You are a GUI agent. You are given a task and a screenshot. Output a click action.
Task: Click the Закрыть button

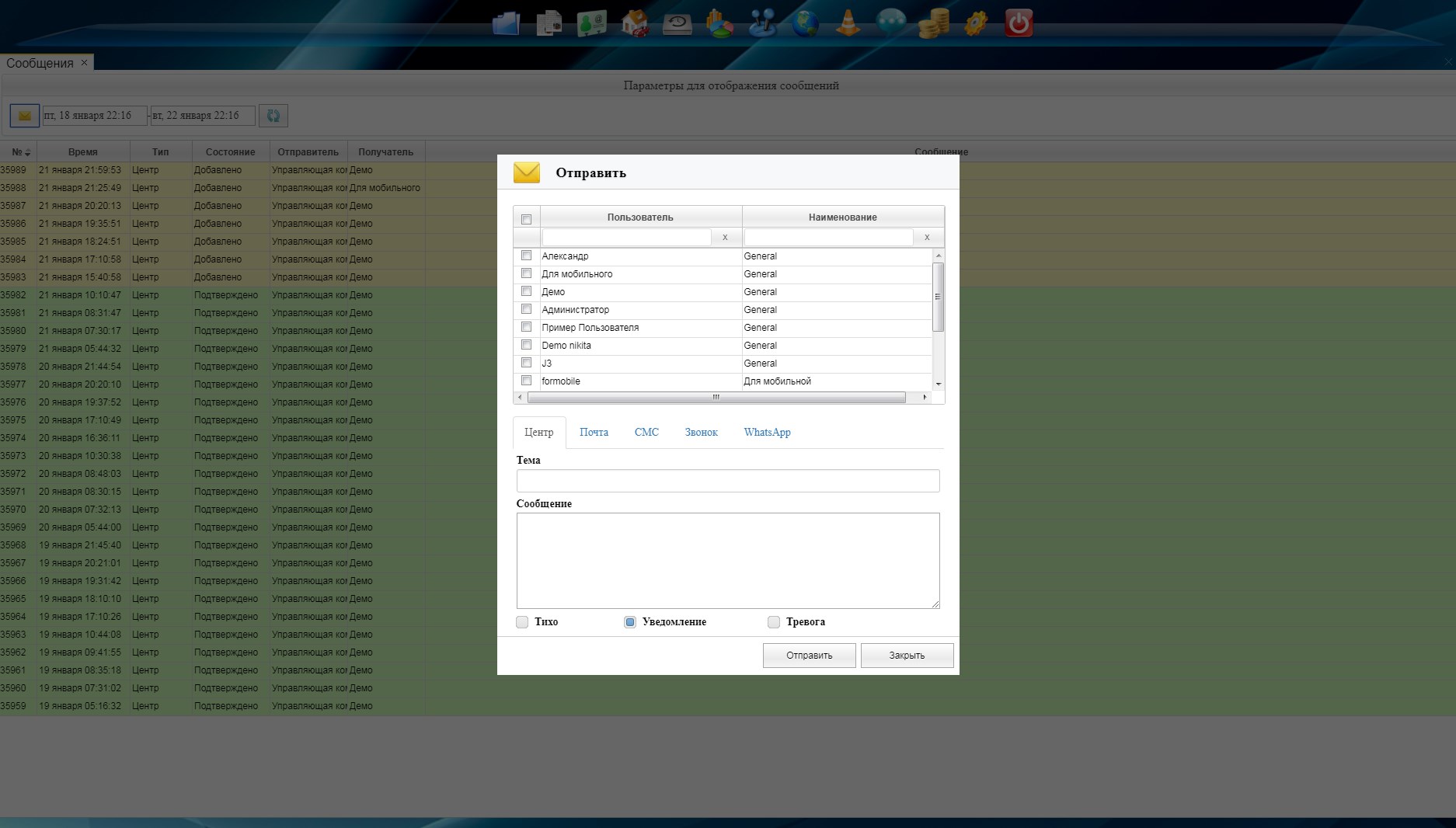point(907,656)
